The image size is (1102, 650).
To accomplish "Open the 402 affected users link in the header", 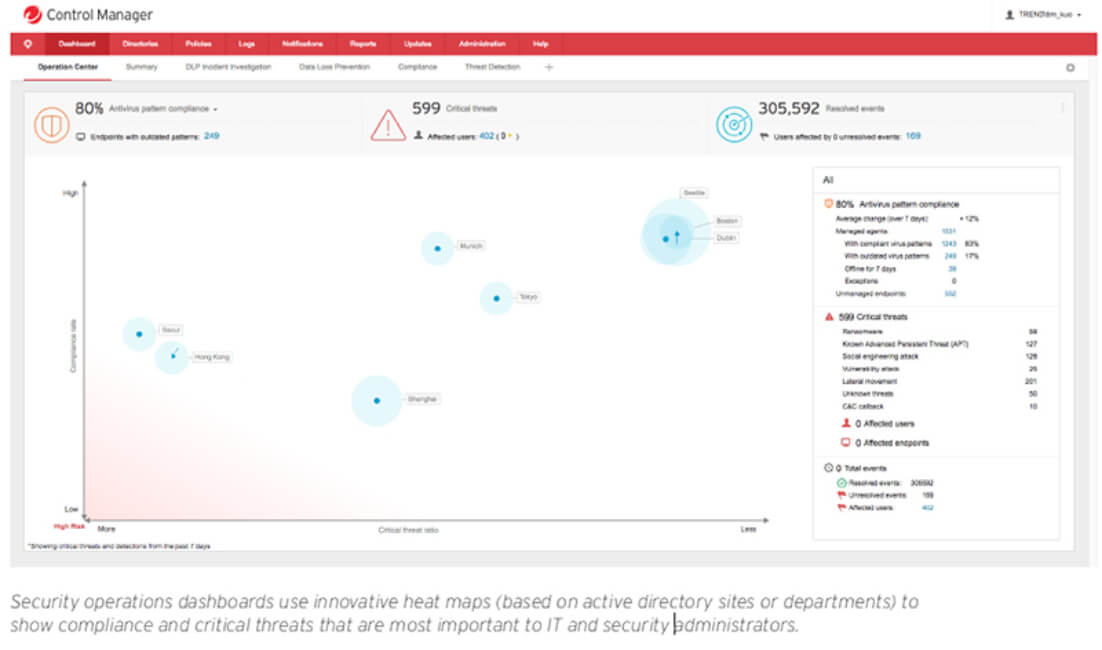I will 486,136.
